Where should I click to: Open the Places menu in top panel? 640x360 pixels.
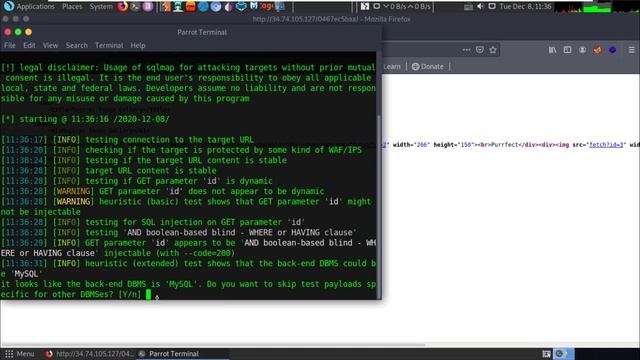tap(72, 7)
